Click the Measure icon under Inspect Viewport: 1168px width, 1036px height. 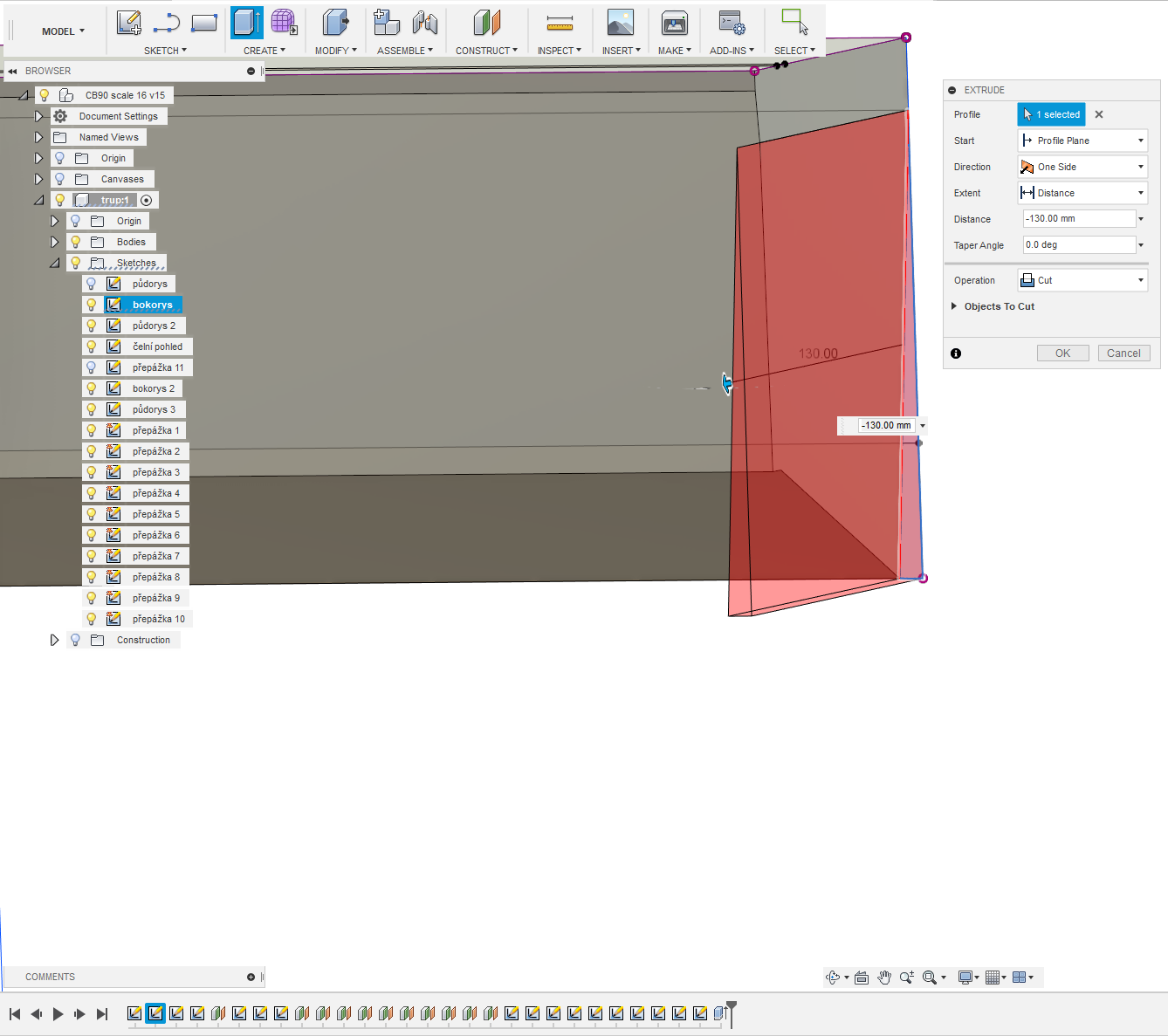560,23
